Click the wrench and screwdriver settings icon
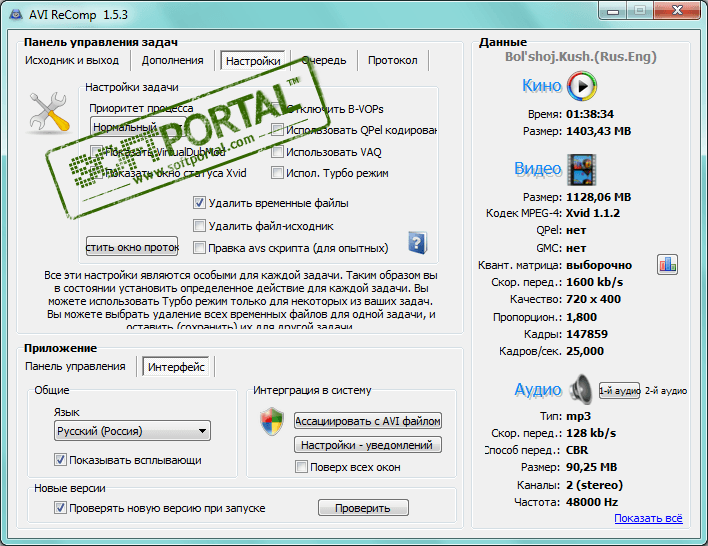 pyautogui.click(x=50, y=112)
